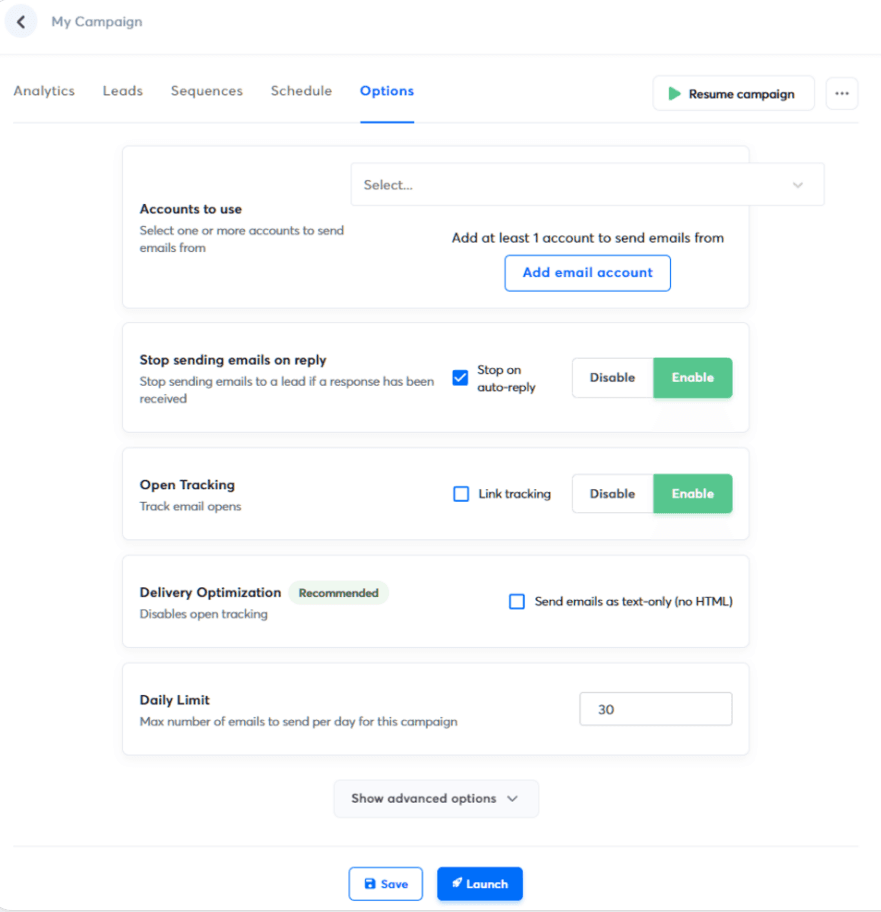
Task: Click the save disk icon on Save button
Action: (371, 883)
